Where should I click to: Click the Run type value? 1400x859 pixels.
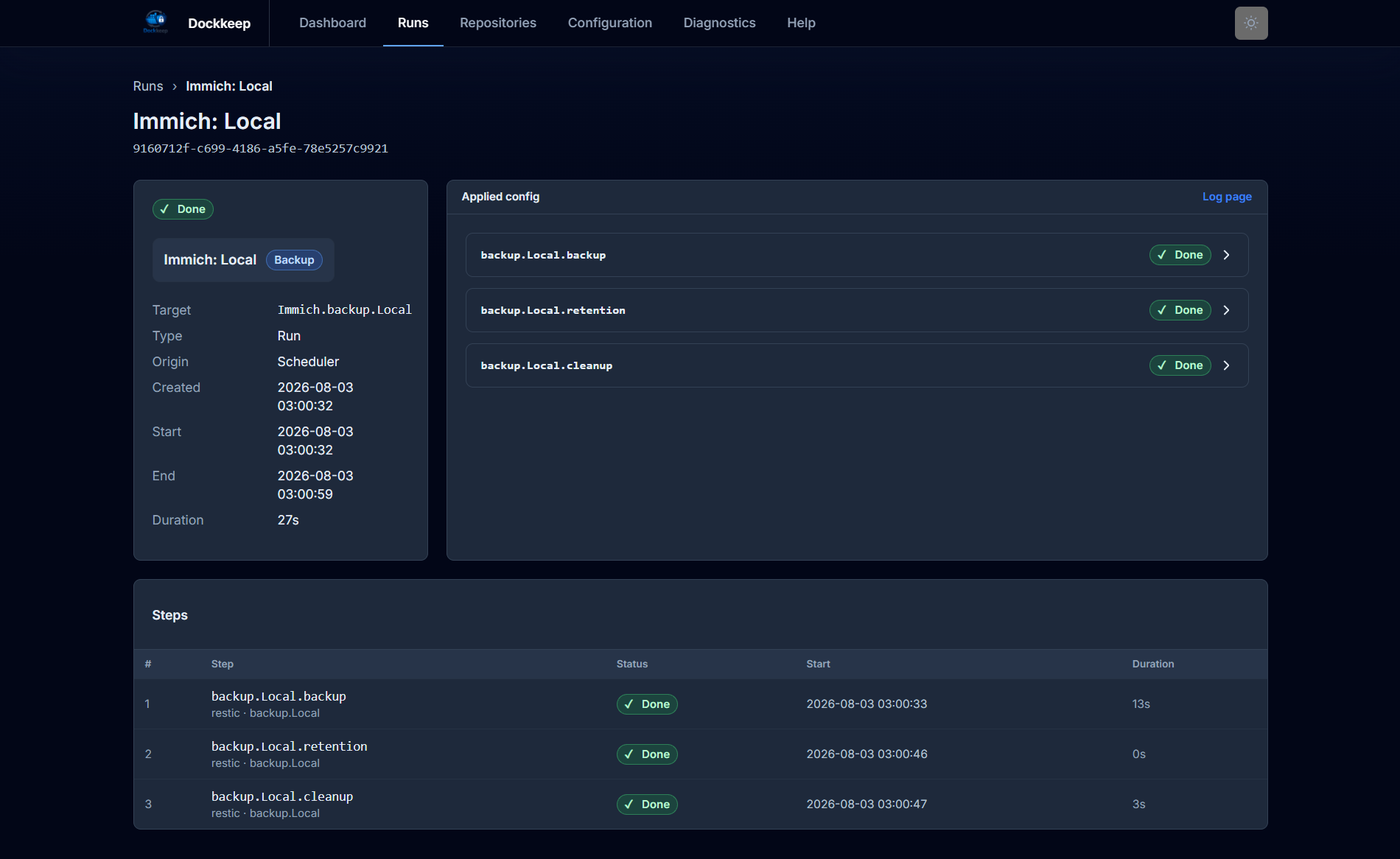coord(289,336)
